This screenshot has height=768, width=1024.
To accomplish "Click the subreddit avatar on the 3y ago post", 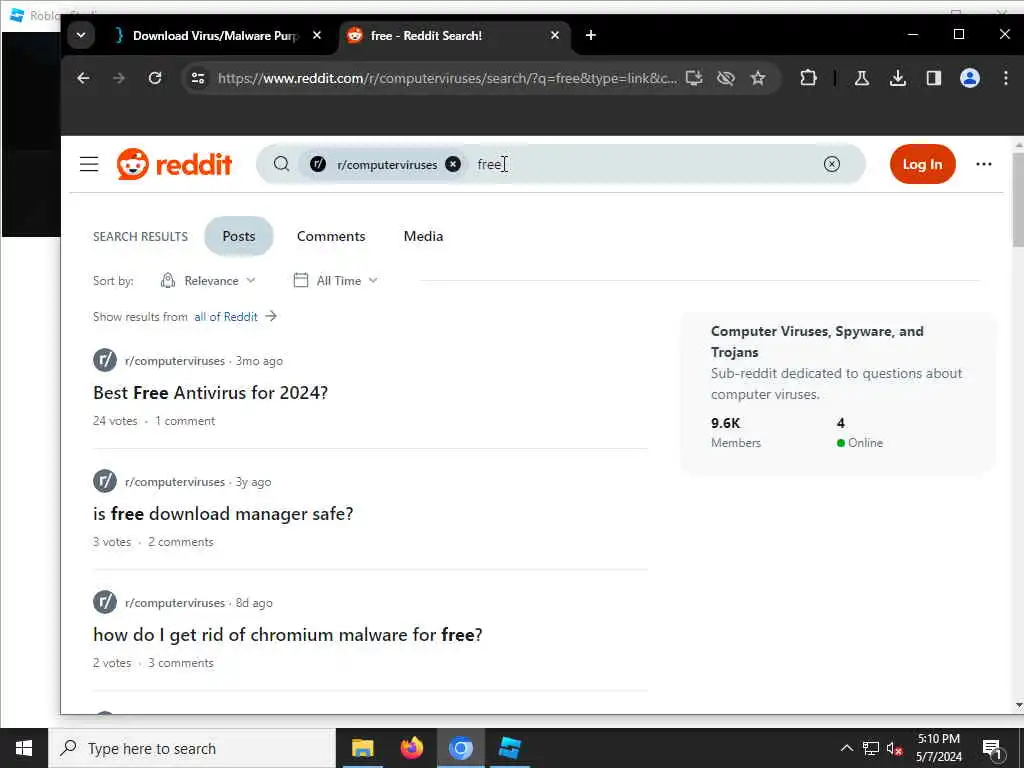I will click(x=104, y=481).
